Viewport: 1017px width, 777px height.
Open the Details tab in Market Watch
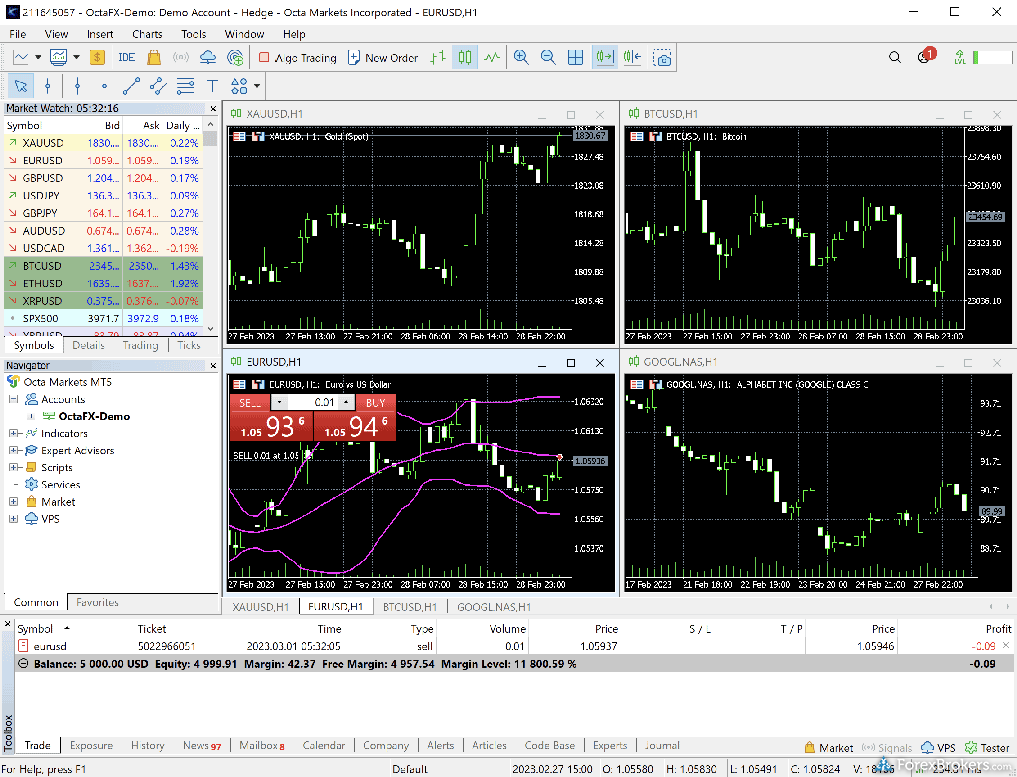point(88,345)
